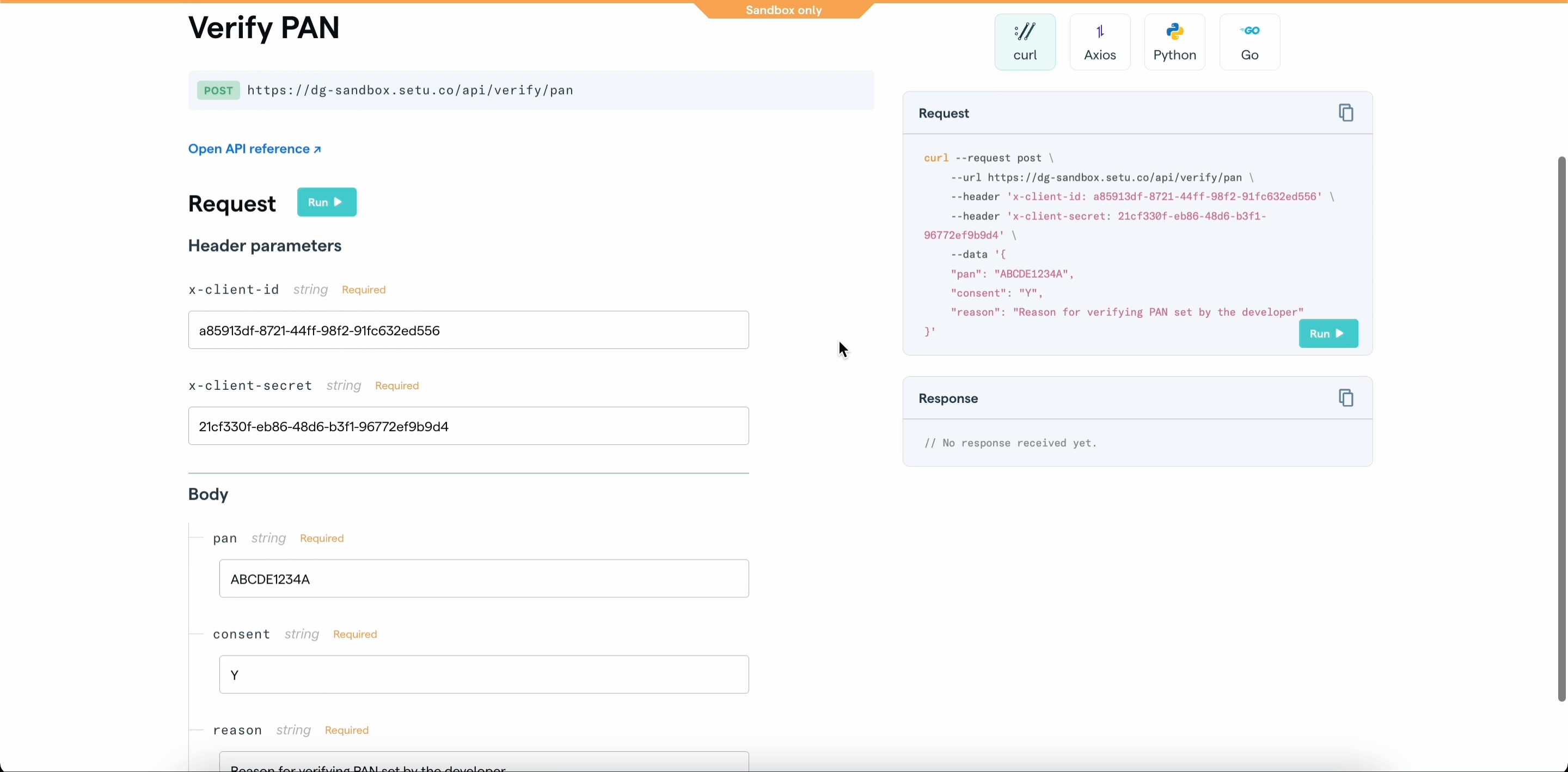Click the x-client-id input field
The height and width of the screenshot is (772, 1568).
(468, 330)
